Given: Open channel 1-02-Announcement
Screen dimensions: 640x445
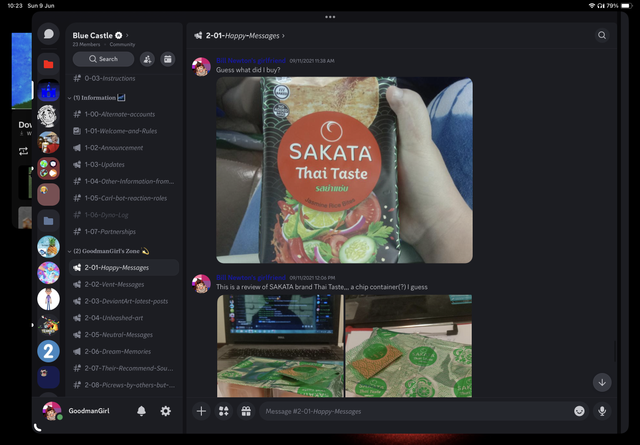Looking at the screenshot, I should (x=124, y=148).
